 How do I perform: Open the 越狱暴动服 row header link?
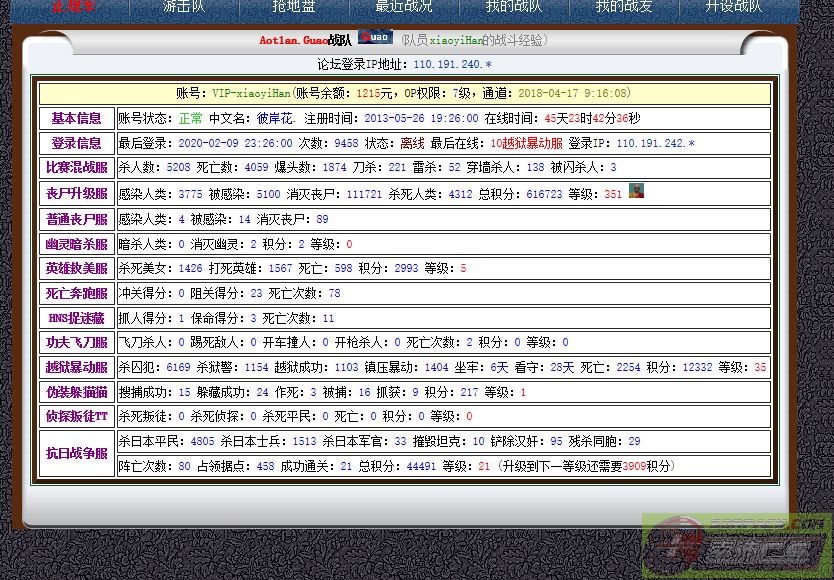77,367
